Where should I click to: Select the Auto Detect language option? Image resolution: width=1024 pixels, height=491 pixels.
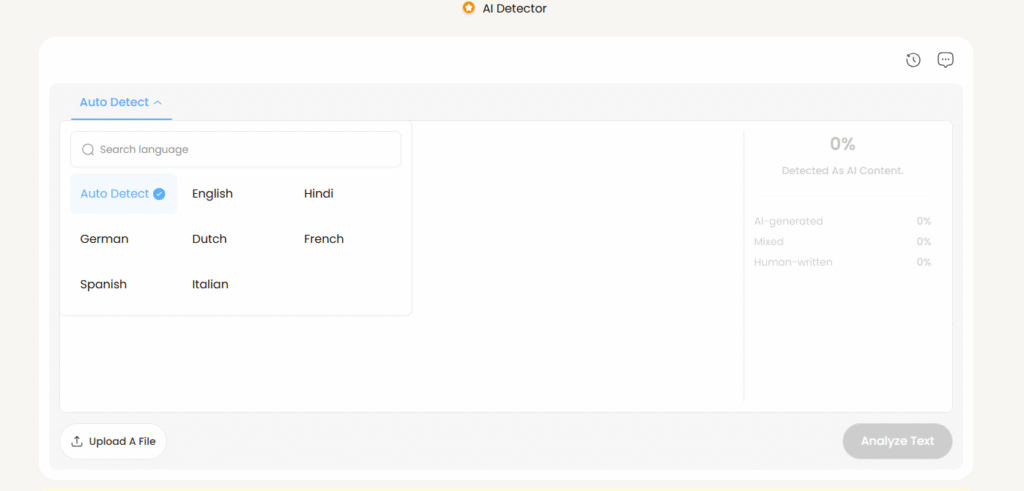pos(114,194)
